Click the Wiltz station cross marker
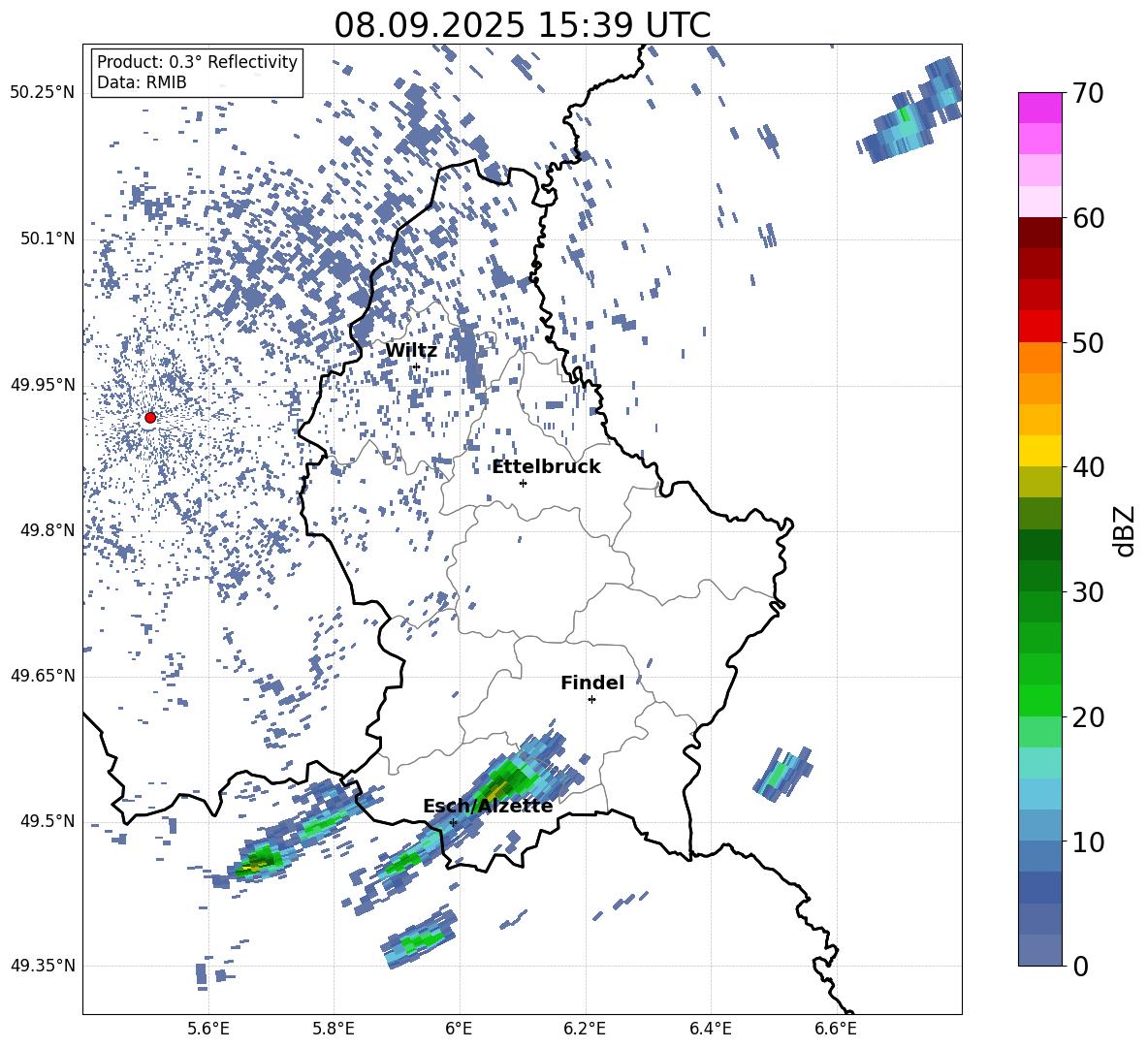Screen dimensions: 1148x1048 pos(417,366)
